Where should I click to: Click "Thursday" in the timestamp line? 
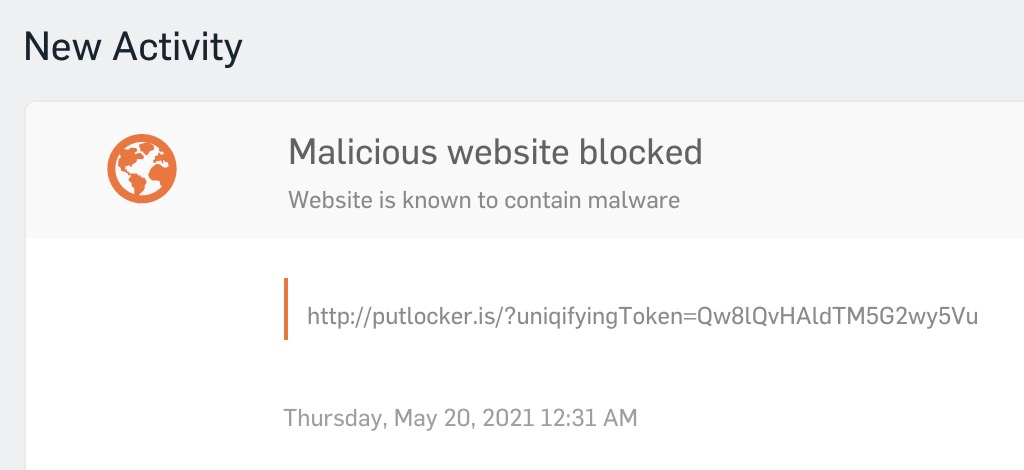click(333, 417)
